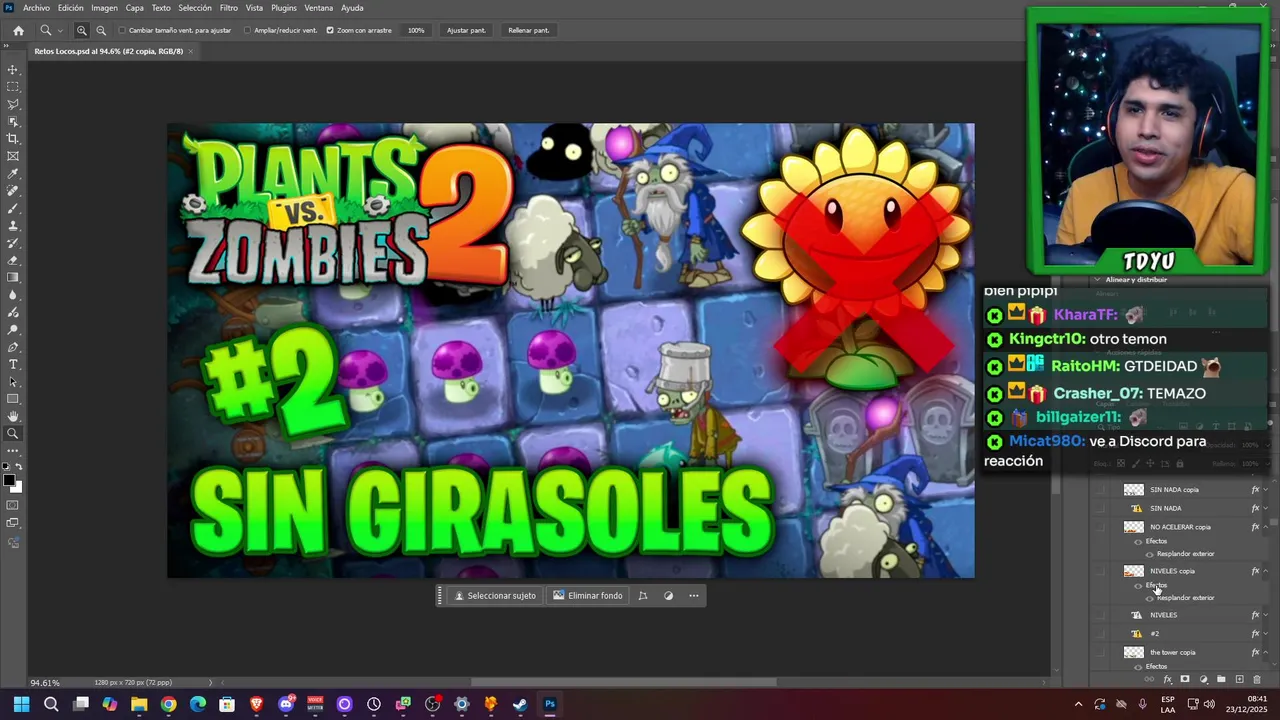This screenshot has height=720, width=1280.
Task: Create new layer with plus icon
Action: point(1239,680)
